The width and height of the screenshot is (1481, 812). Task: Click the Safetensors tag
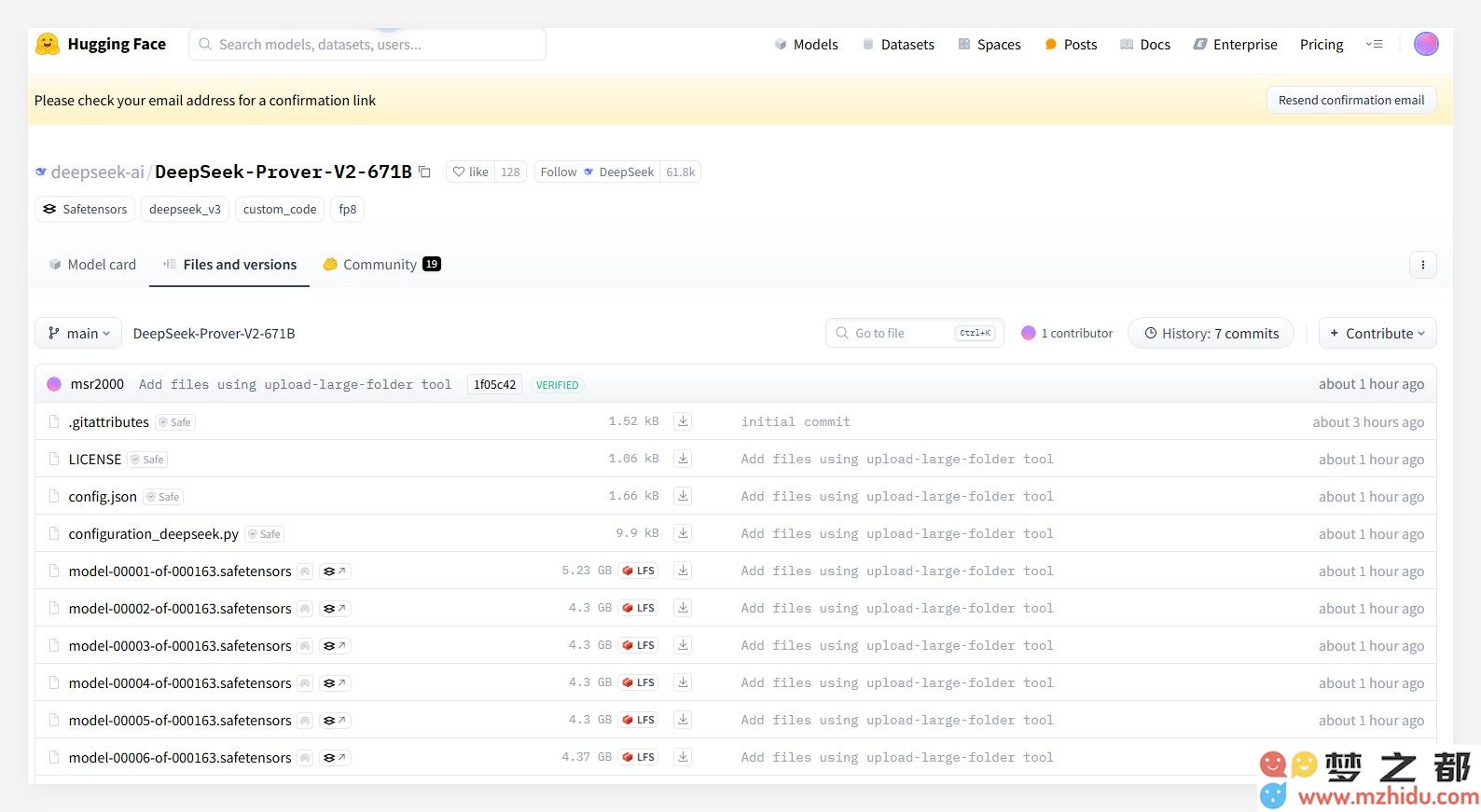tap(85, 209)
